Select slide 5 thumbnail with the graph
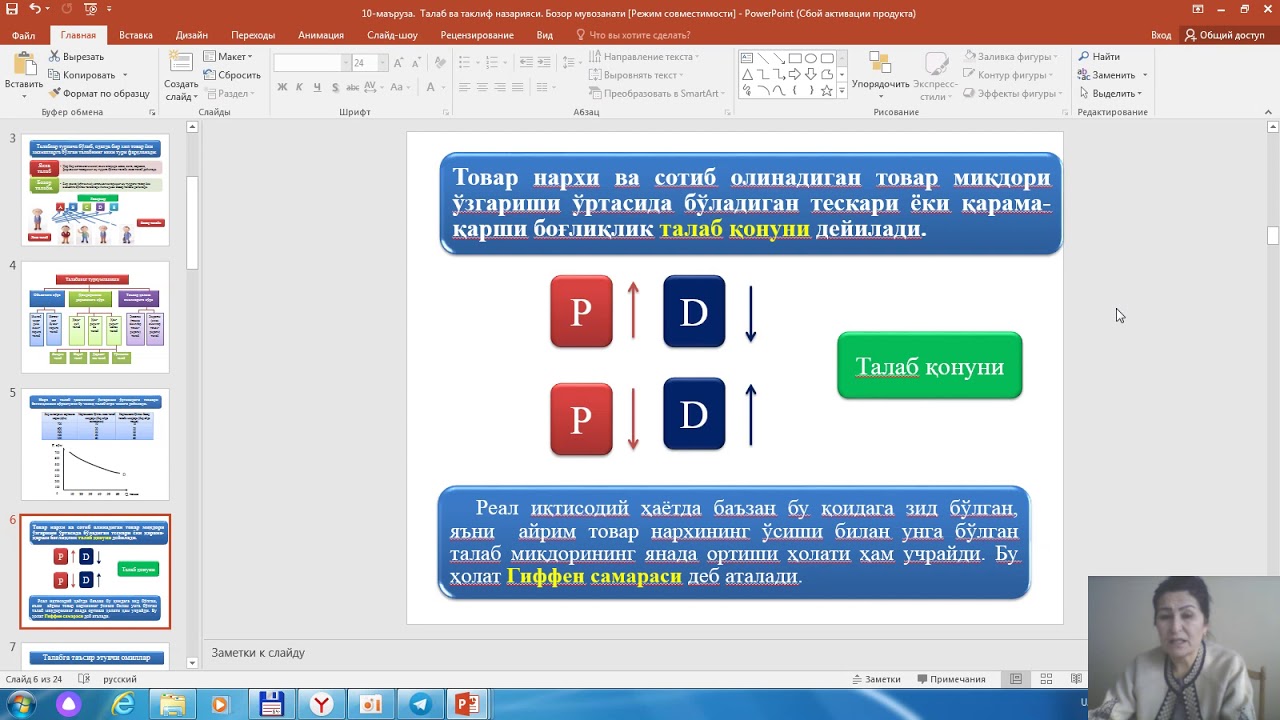1280x720 pixels. click(95, 444)
